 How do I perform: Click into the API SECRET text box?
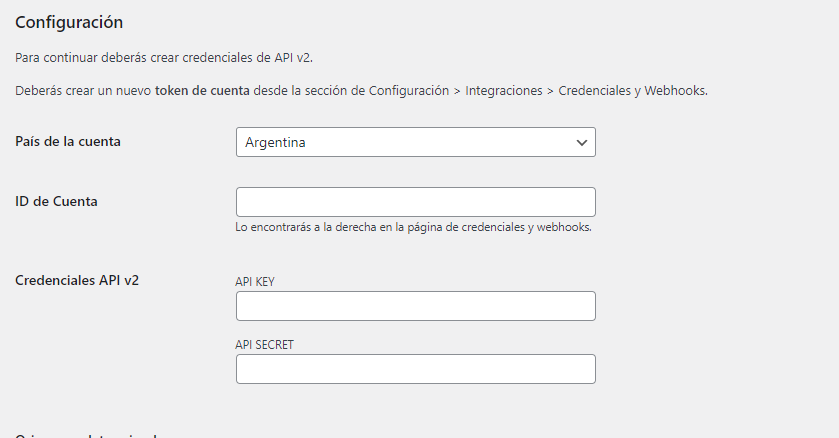click(x=416, y=369)
